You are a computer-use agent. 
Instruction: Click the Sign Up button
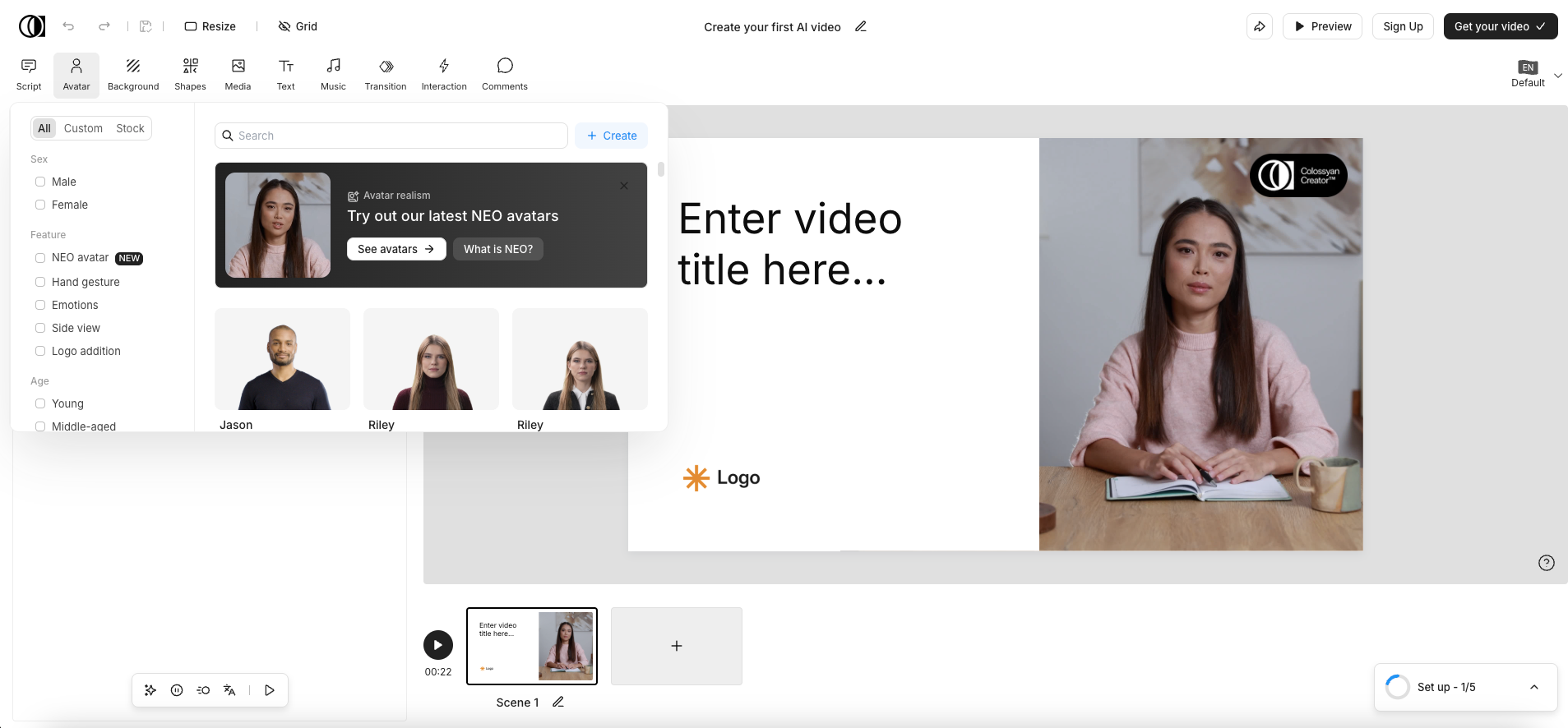(1403, 26)
